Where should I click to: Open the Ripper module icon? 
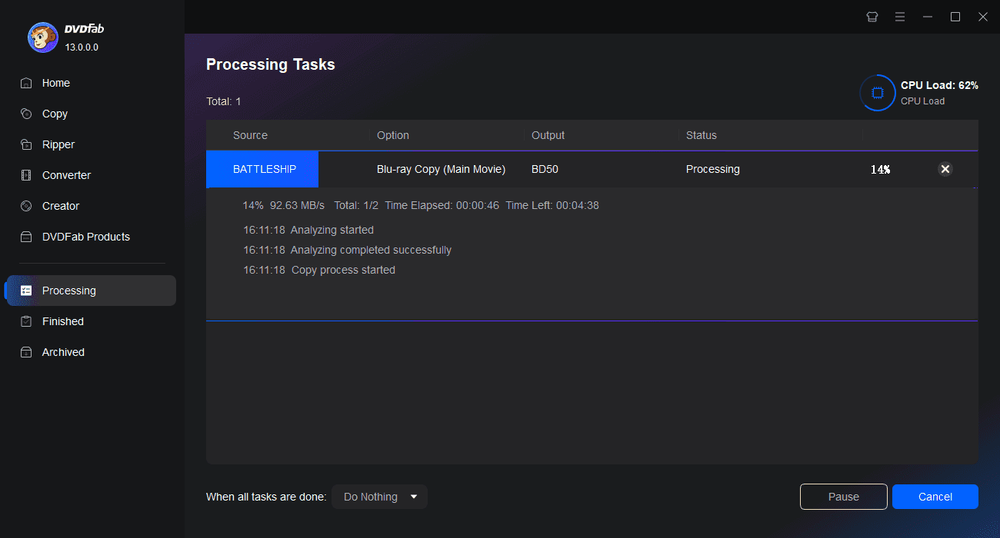pyautogui.click(x=26, y=145)
